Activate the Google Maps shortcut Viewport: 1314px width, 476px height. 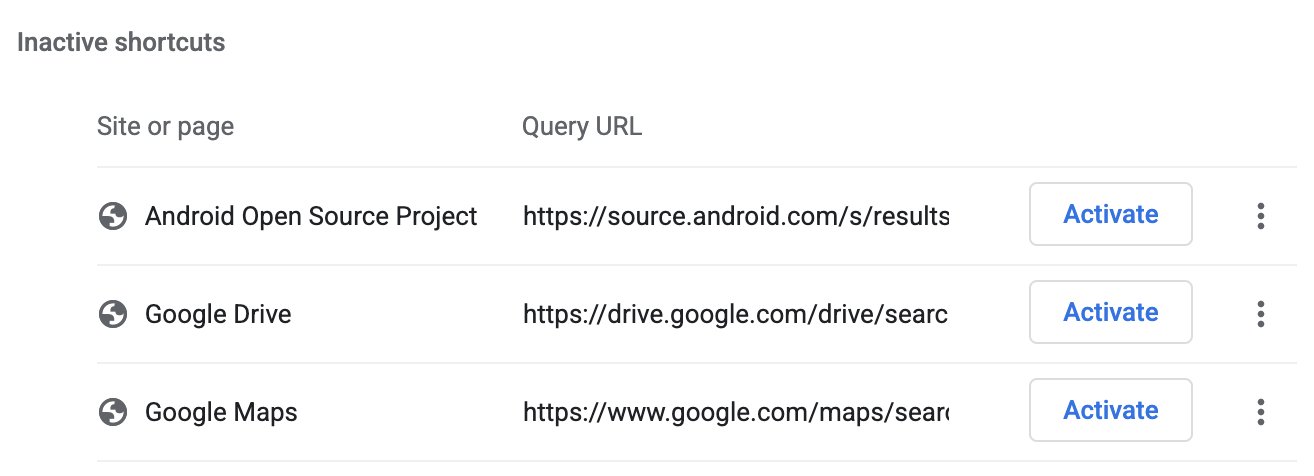click(x=1110, y=410)
